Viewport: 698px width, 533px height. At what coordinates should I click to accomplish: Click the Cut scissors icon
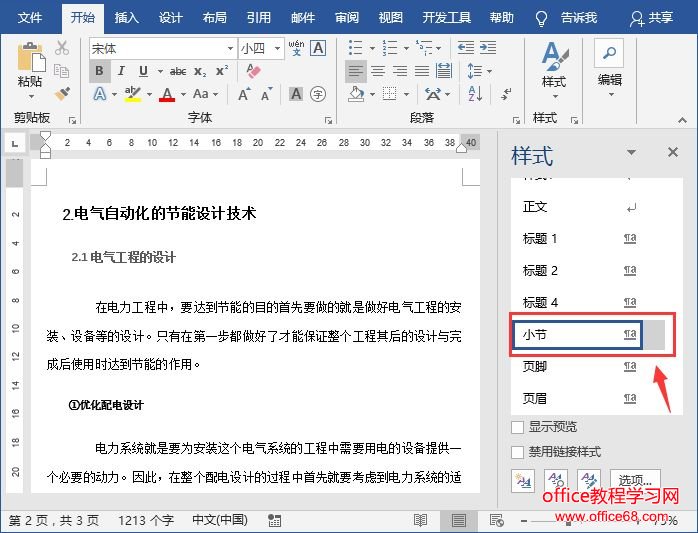62,48
